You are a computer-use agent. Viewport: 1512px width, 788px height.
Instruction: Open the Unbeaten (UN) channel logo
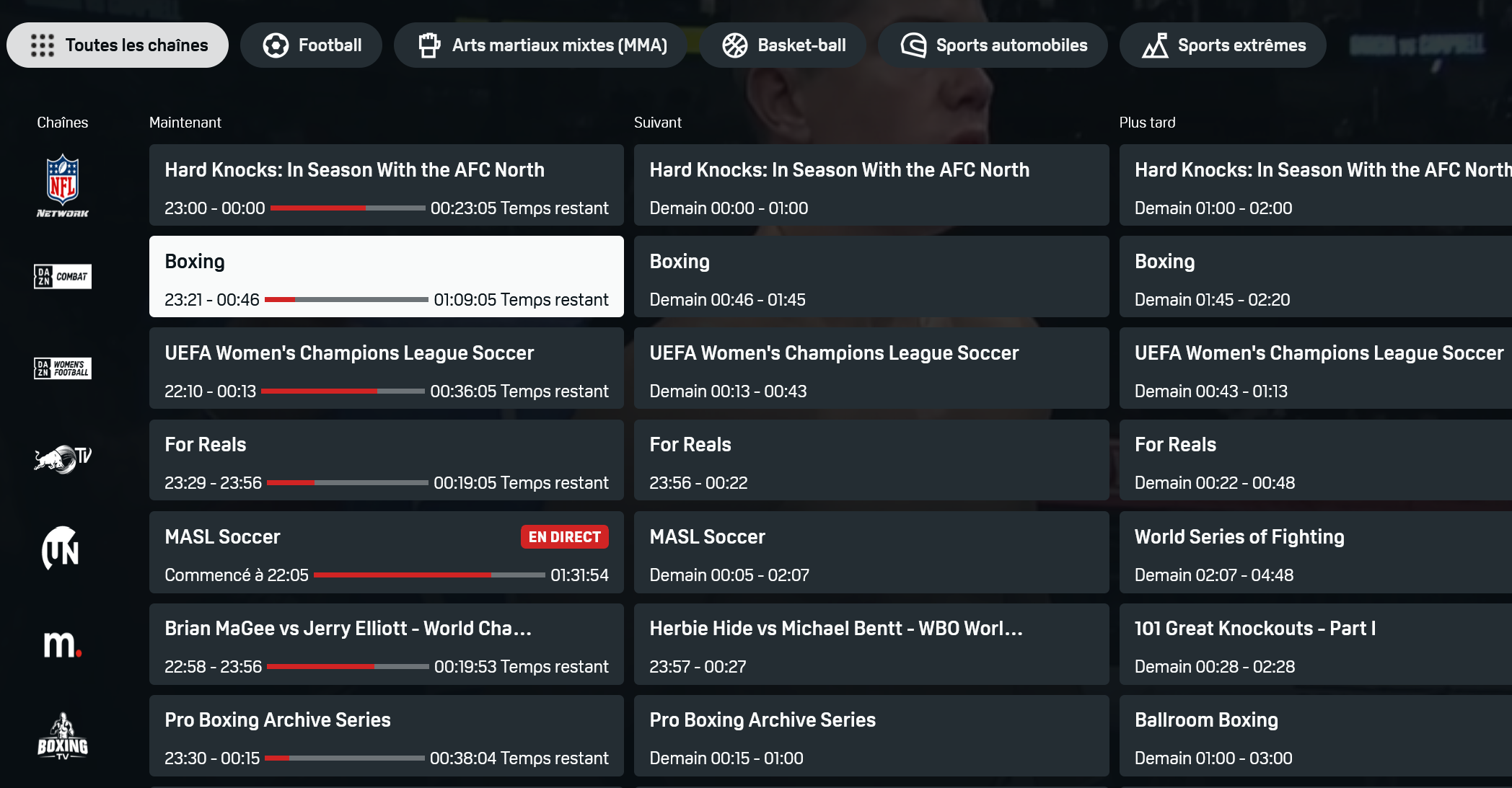coord(61,549)
